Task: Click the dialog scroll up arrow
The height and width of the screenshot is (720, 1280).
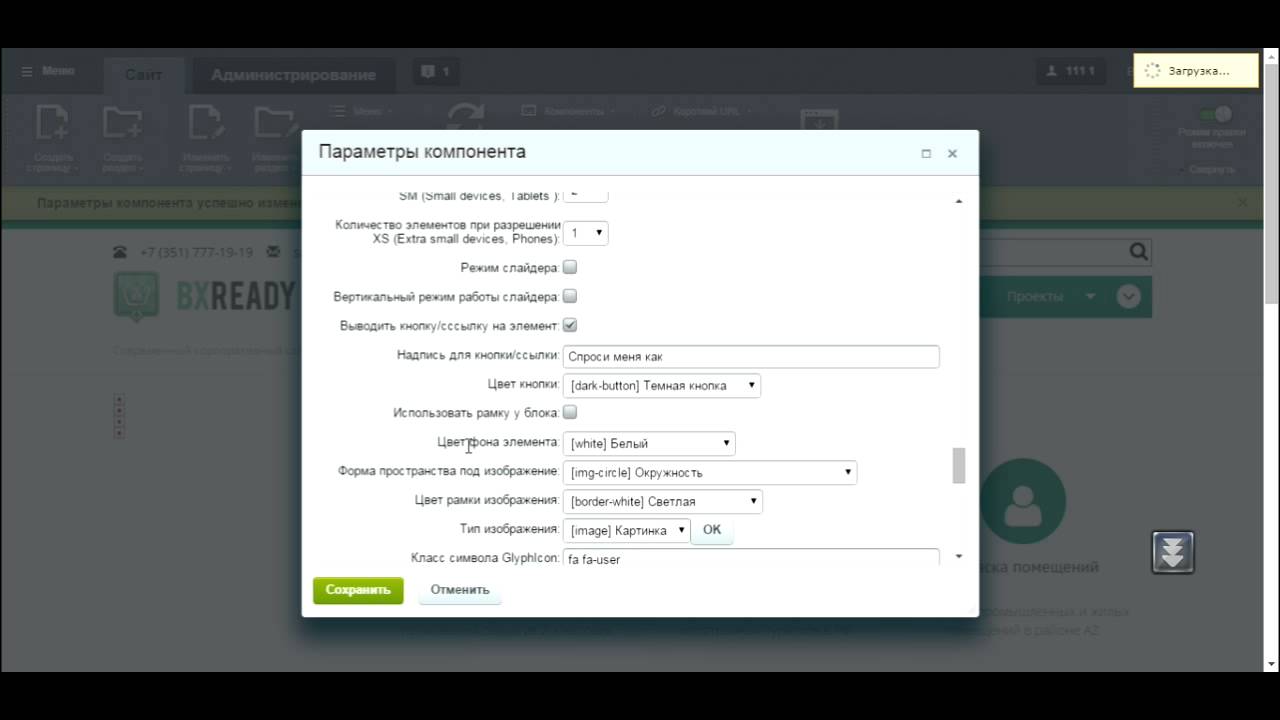Action: (959, 201)
